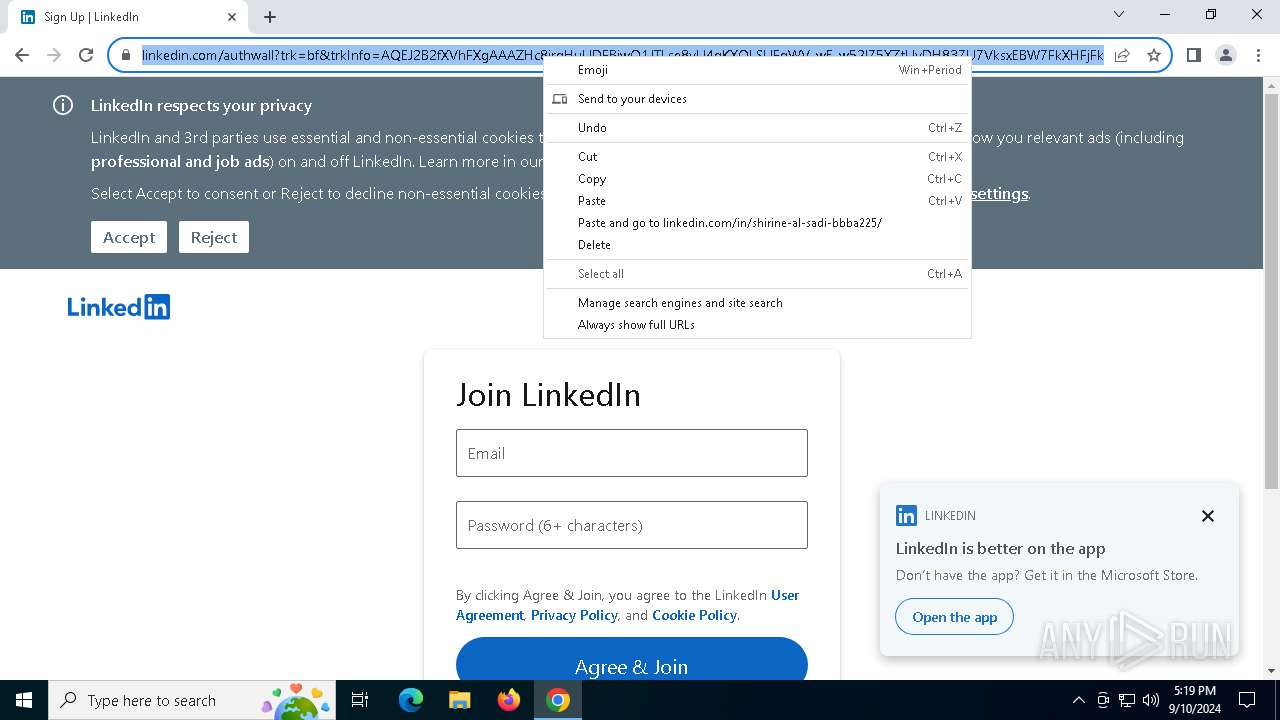This screenshot has width=1280, height=720.
Task: Click the browser back arrow
Action: pos(22,55)
